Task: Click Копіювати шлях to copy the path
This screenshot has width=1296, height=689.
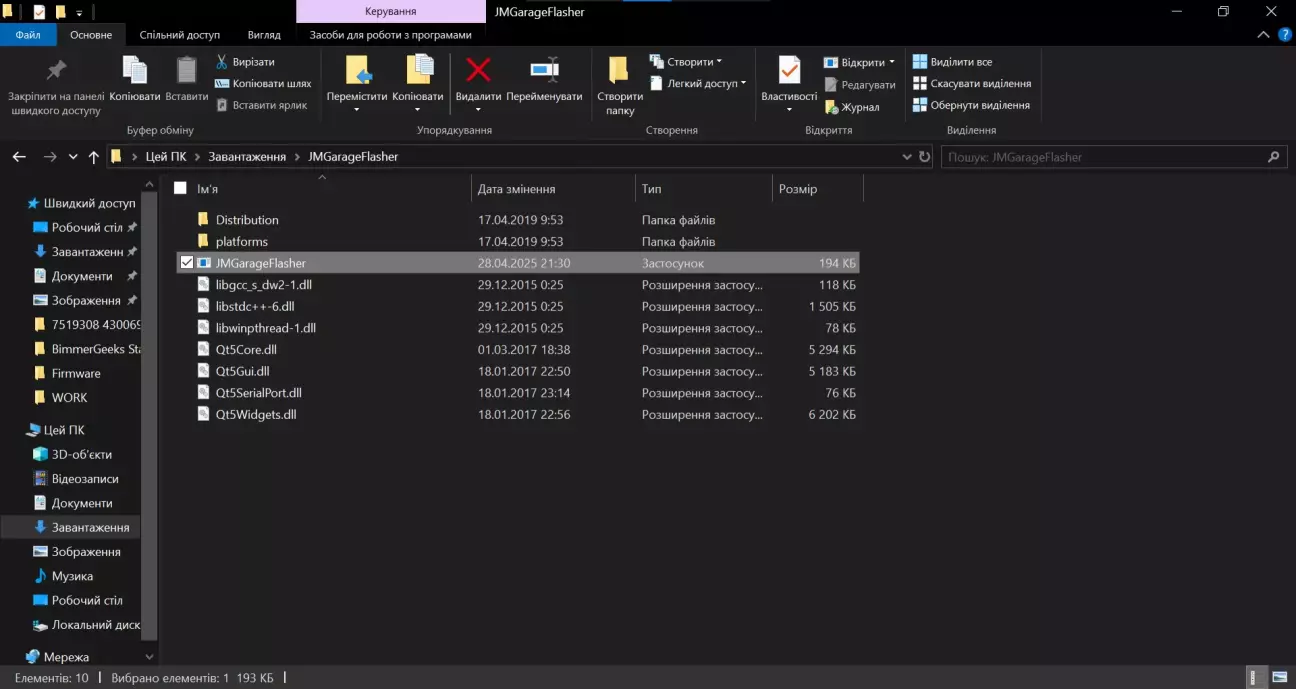Action: 263,84
